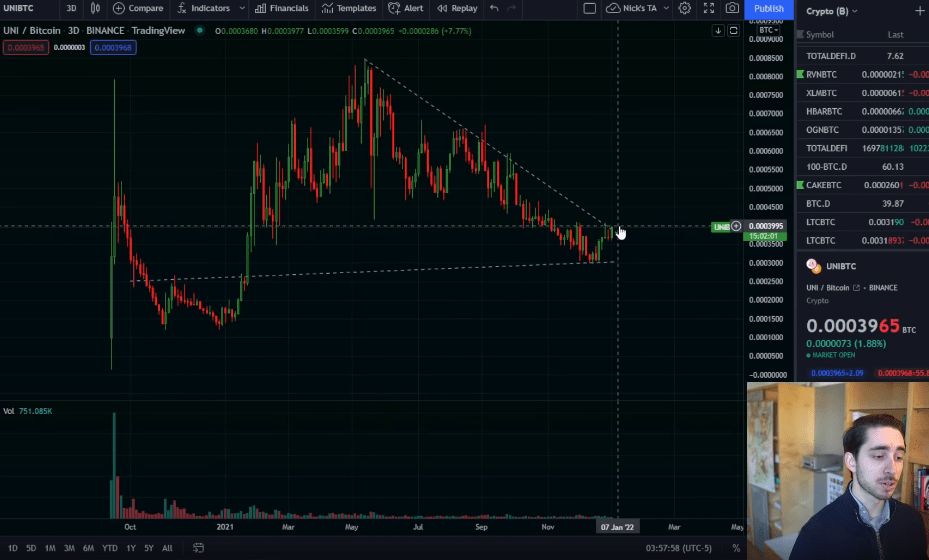
Task: Expand the Nick's TA layout dropdown
Action: (x=661, y=8)
